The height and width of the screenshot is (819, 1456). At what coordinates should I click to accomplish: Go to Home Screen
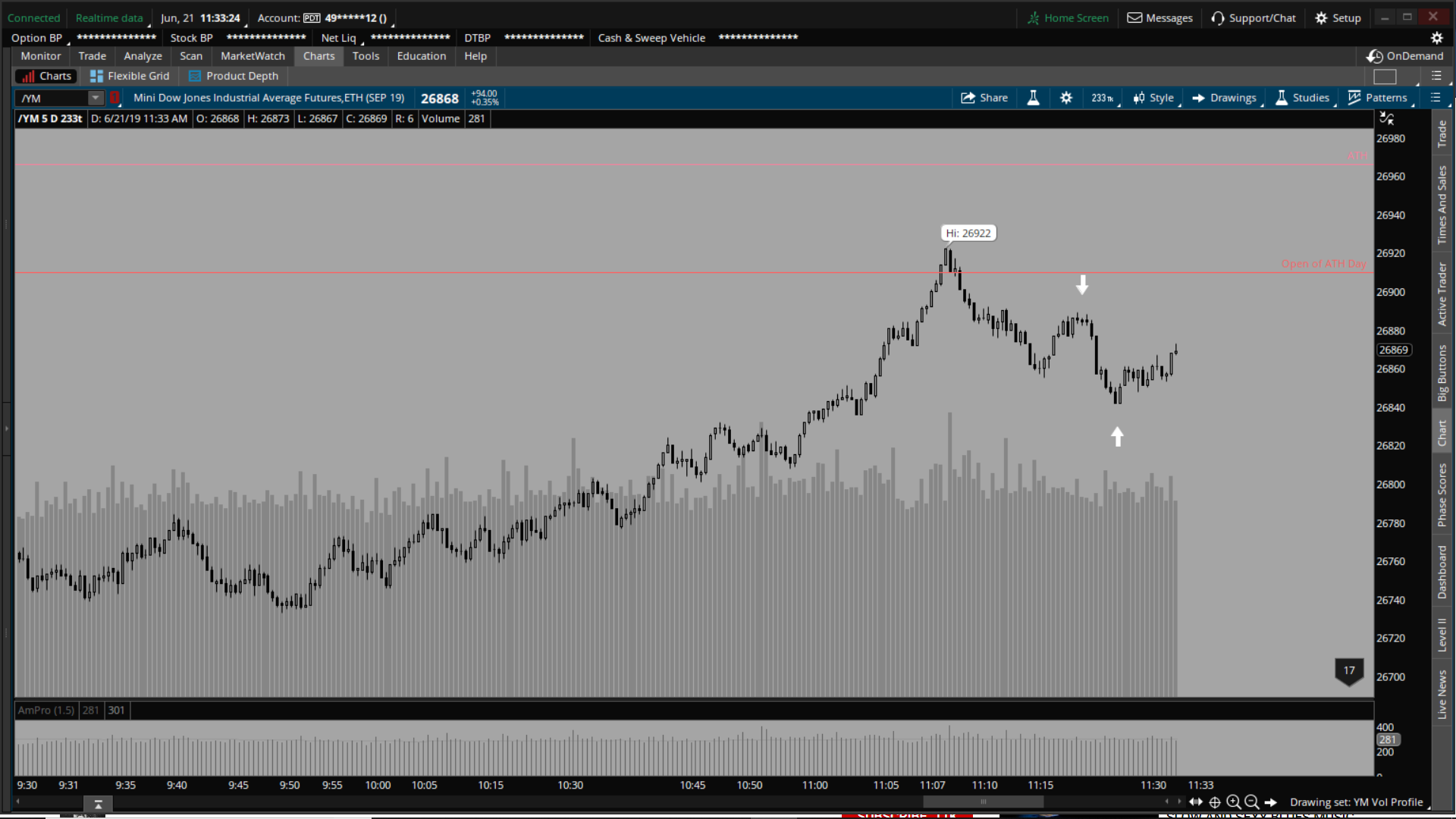tap(1068, 18)
